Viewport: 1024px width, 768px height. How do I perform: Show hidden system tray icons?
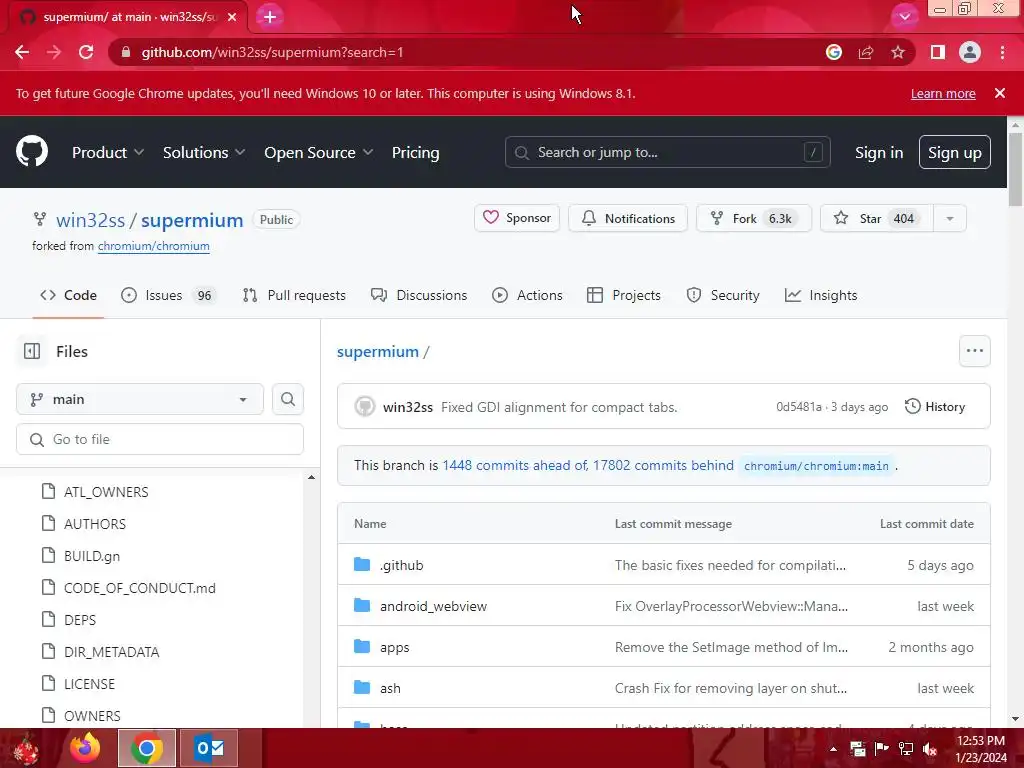(x=833, y=749)
